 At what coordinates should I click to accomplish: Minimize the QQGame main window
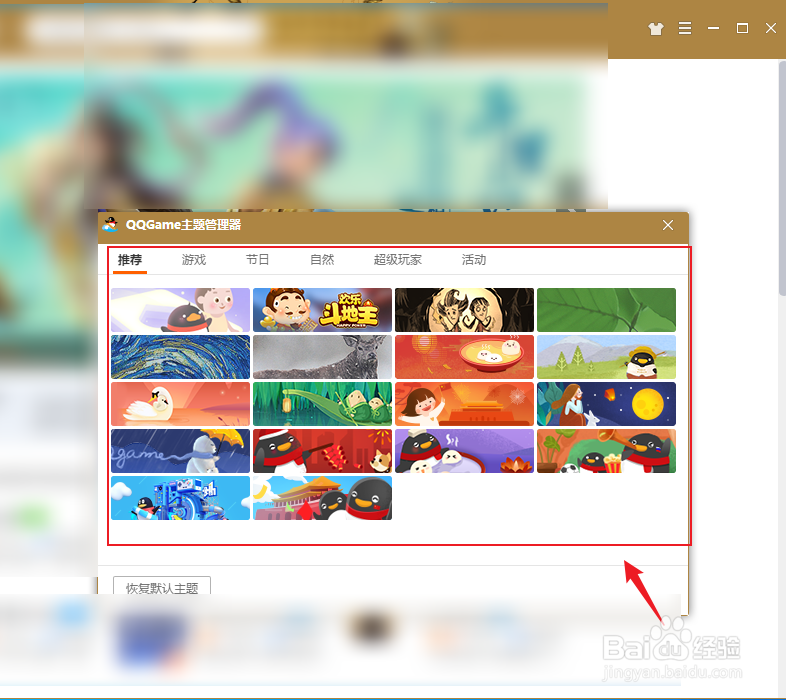(713, 28)
